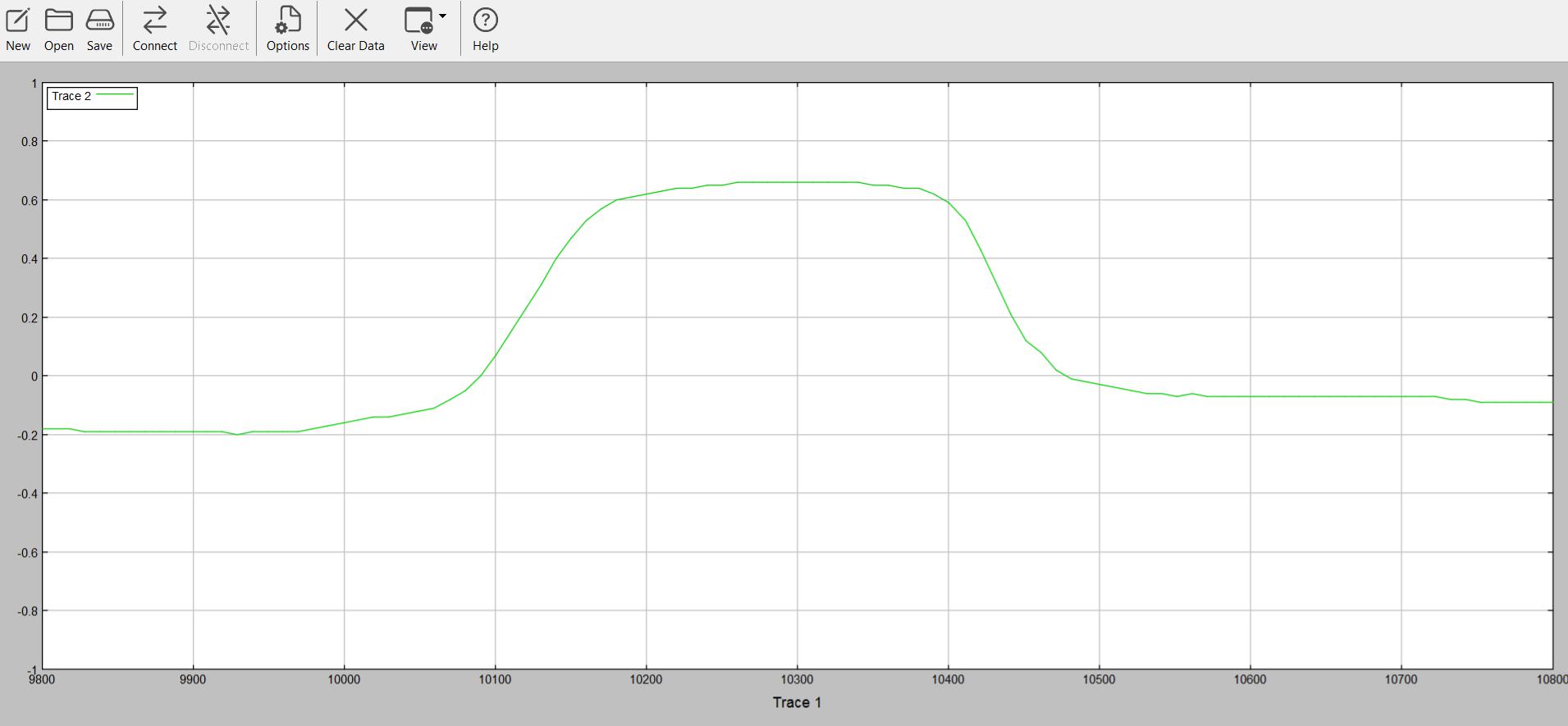Click the New file icon
The width and height of the screenshot is (1568, 726).
pyautogui.click(x=18, y=21)
